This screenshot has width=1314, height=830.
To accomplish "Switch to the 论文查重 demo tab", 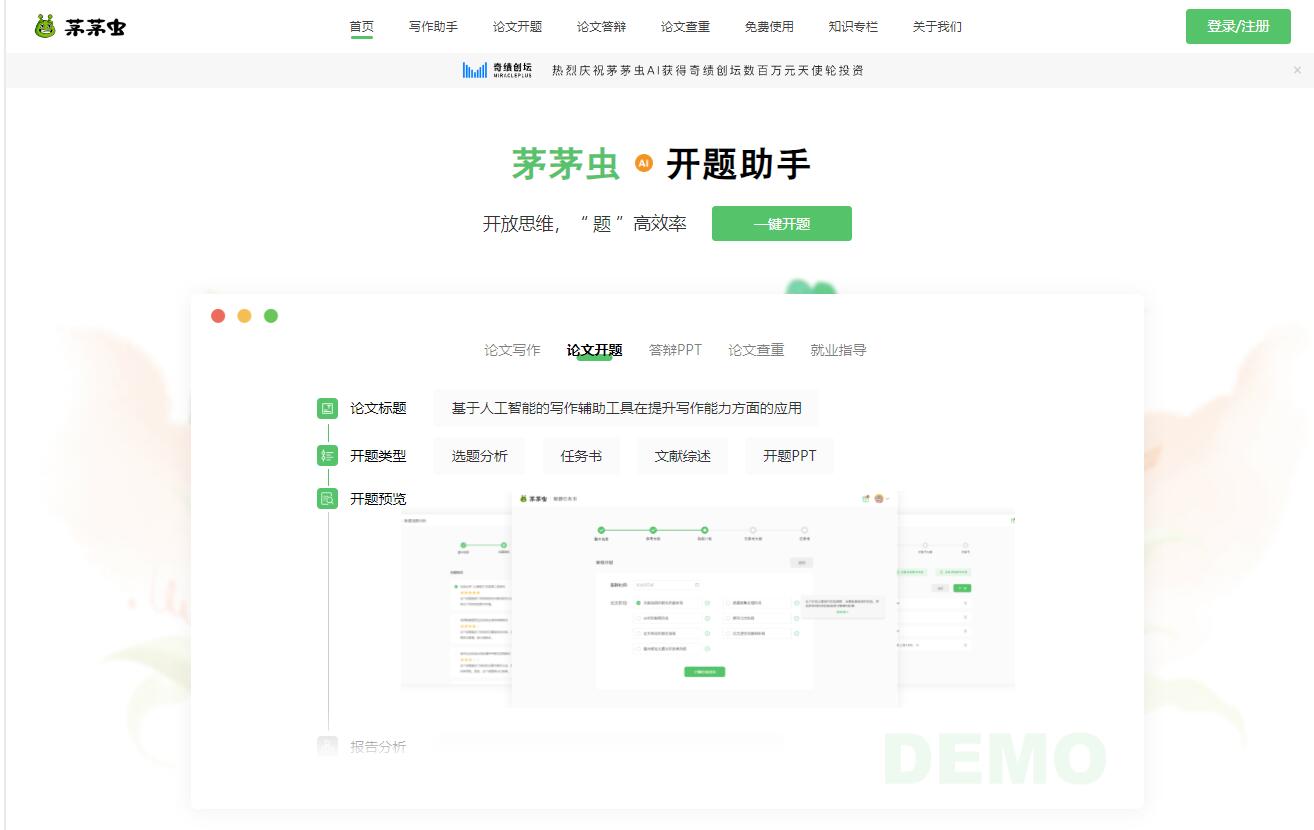I will (x=756, y=350).
